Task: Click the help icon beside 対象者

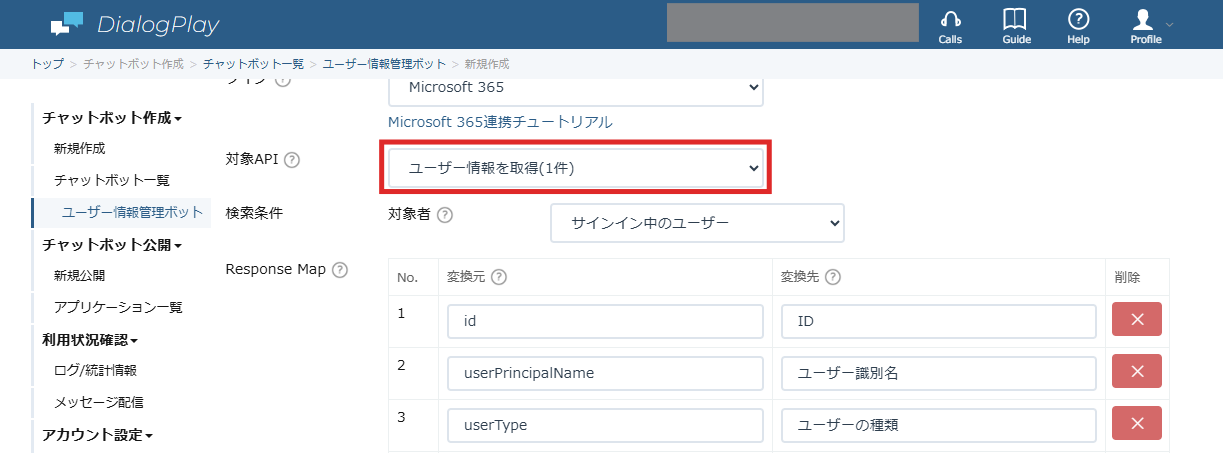Action: [x=445, y=215]
